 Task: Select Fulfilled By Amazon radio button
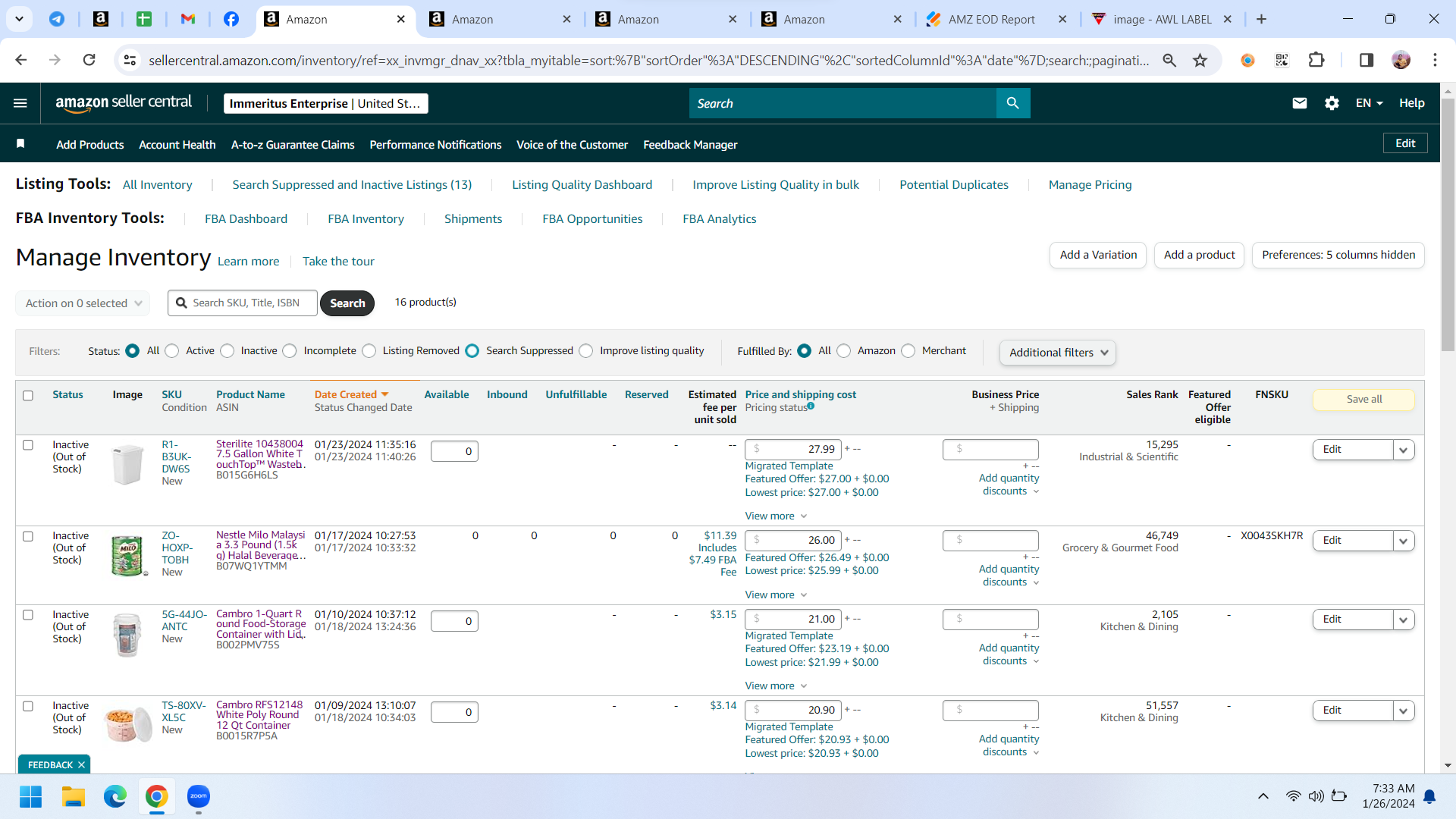coord(844,351)
